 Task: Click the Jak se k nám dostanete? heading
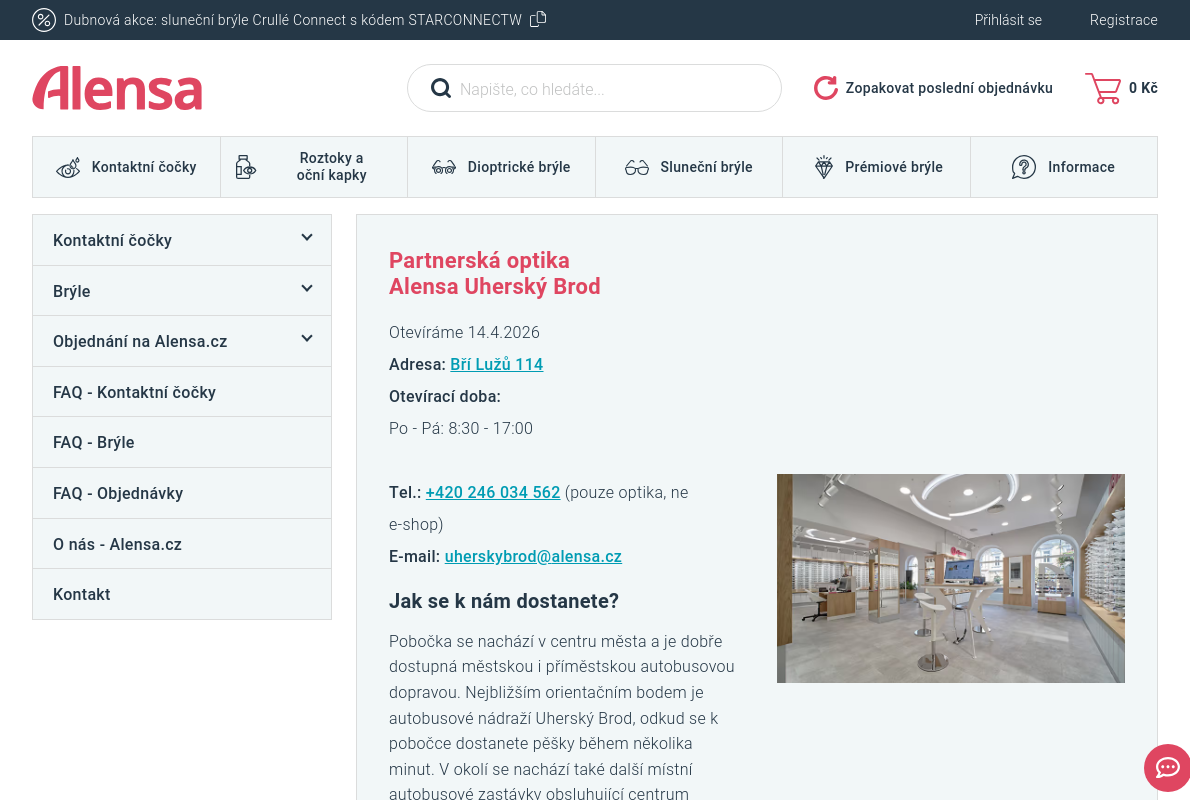click(504, 601)
